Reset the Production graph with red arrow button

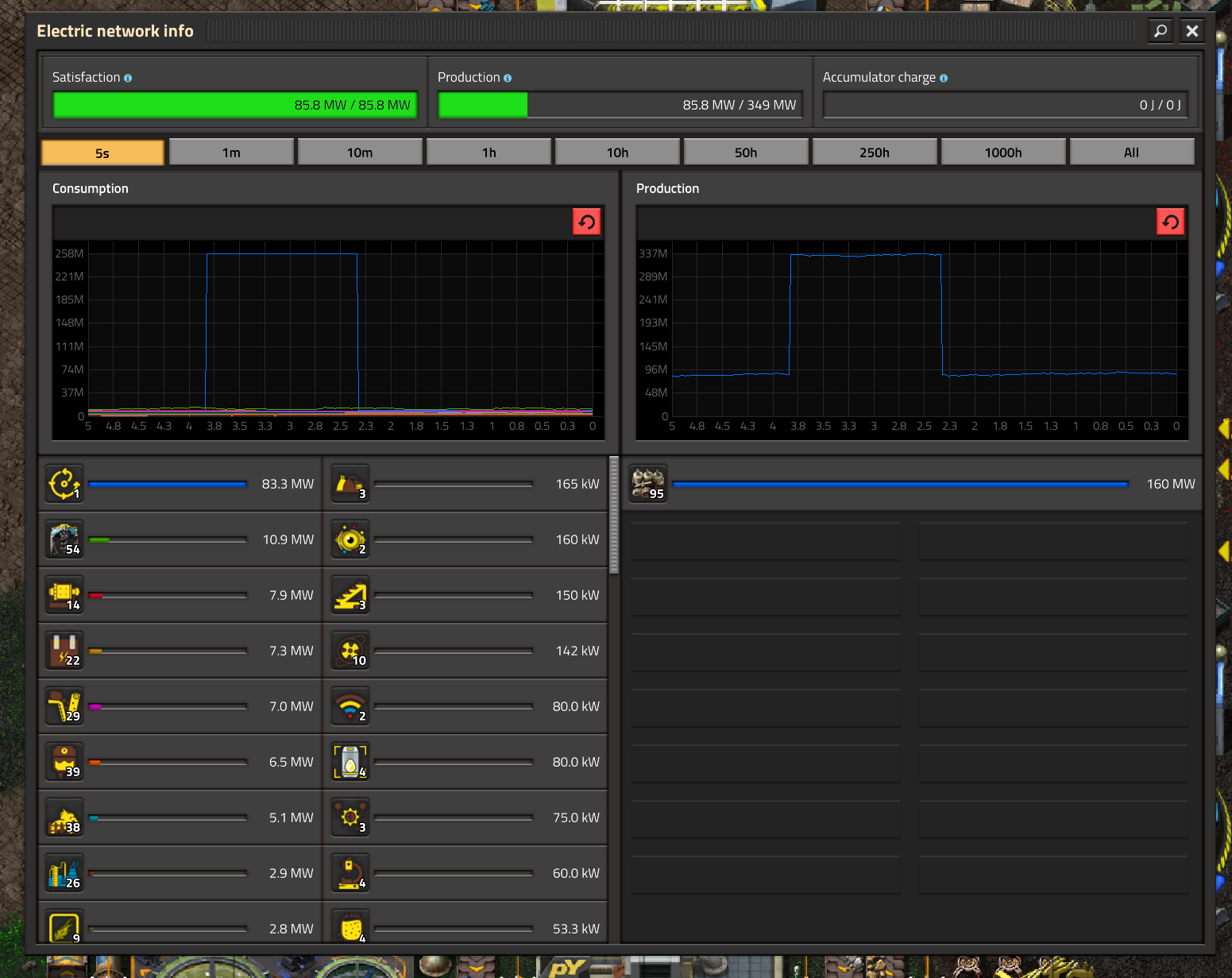point(1170,222)
